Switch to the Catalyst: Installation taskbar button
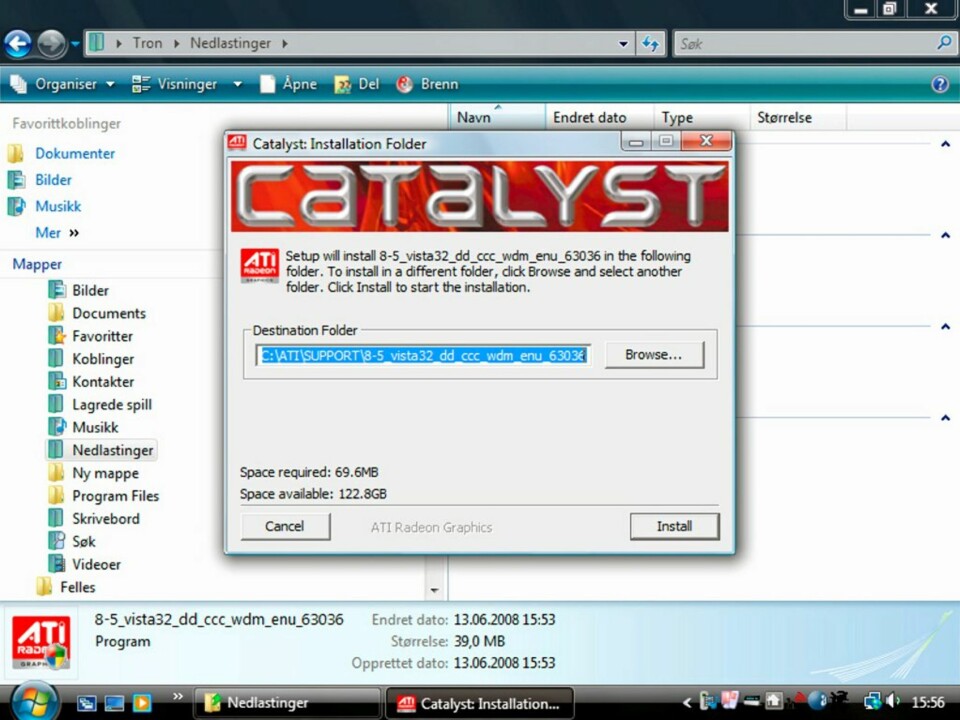960x720 pixels. pos(480,703)
